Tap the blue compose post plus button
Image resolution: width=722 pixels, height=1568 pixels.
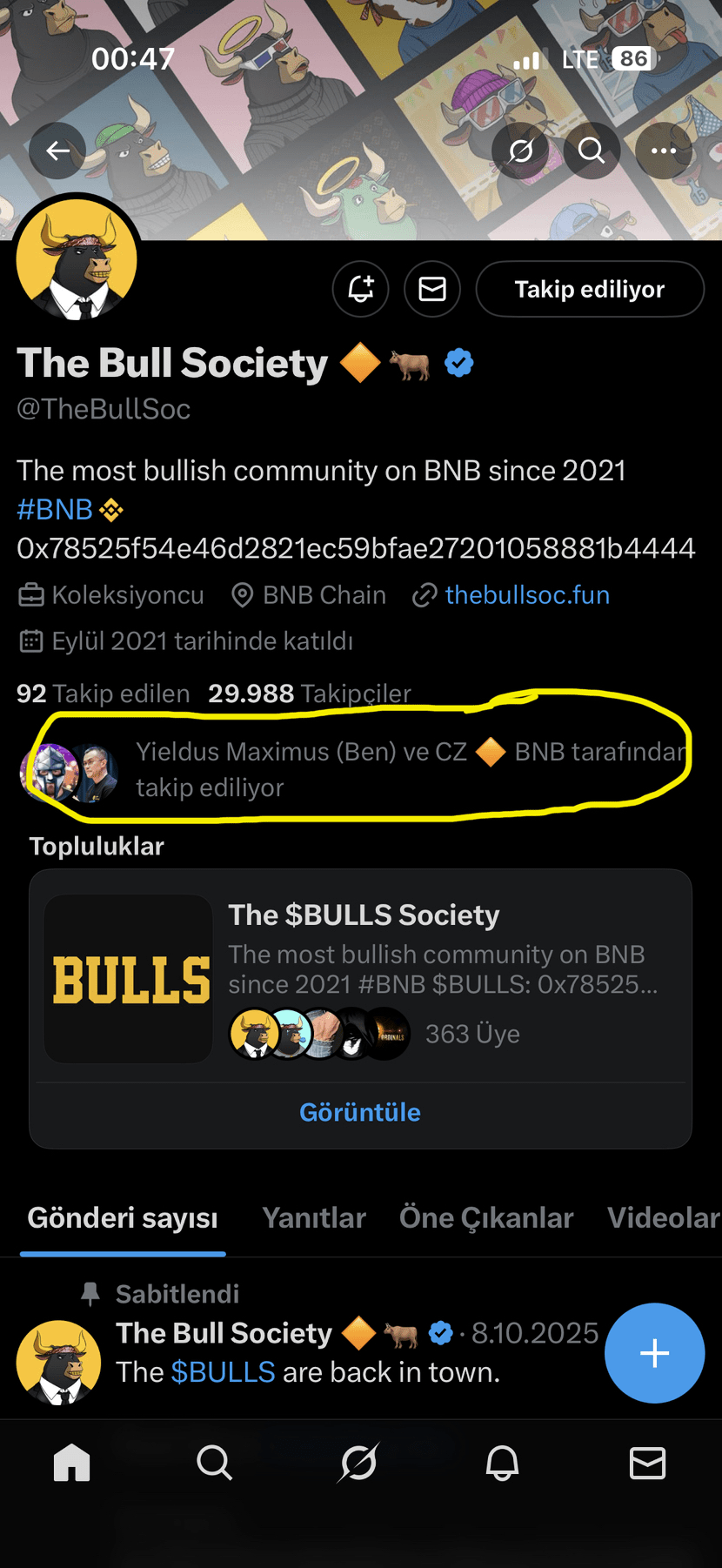654,1353
